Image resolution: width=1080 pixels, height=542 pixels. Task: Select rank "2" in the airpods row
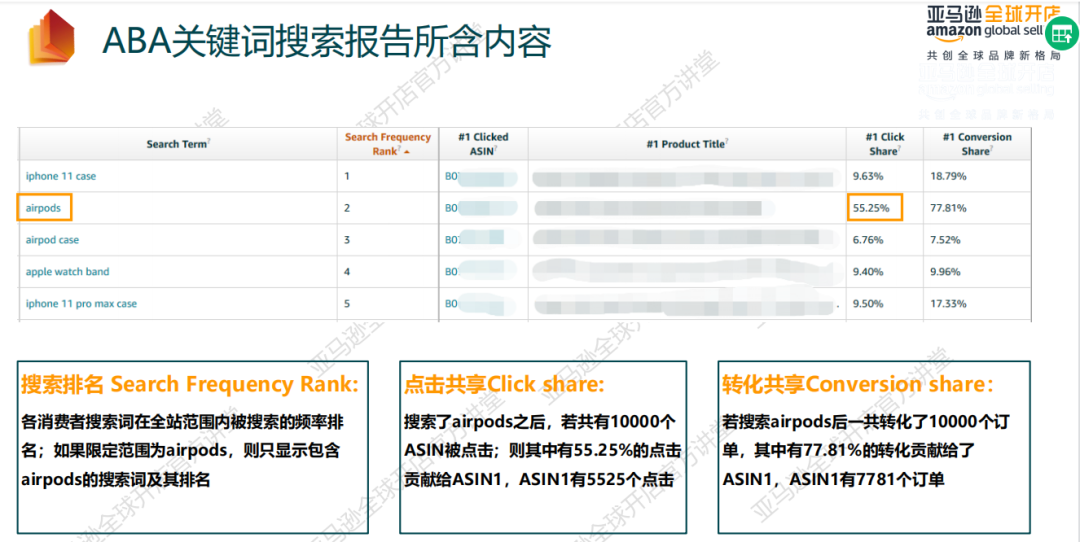pos(347,208)
